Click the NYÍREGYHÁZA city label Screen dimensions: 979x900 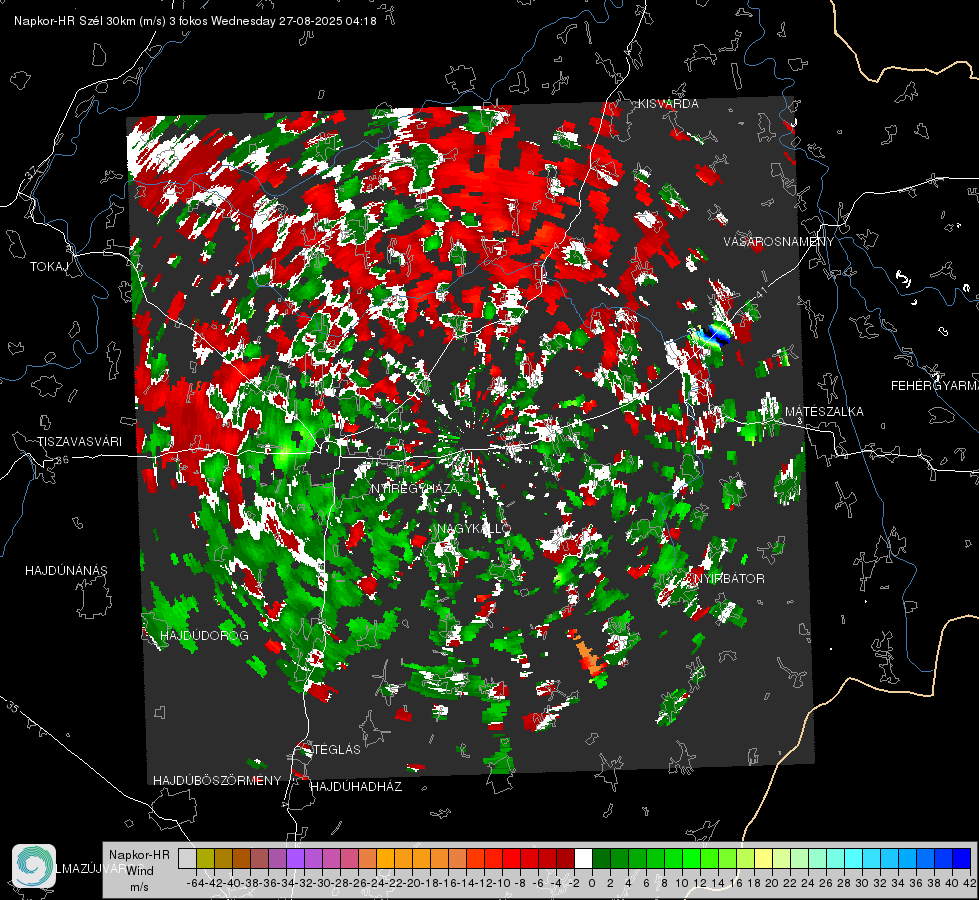(415, 488)
